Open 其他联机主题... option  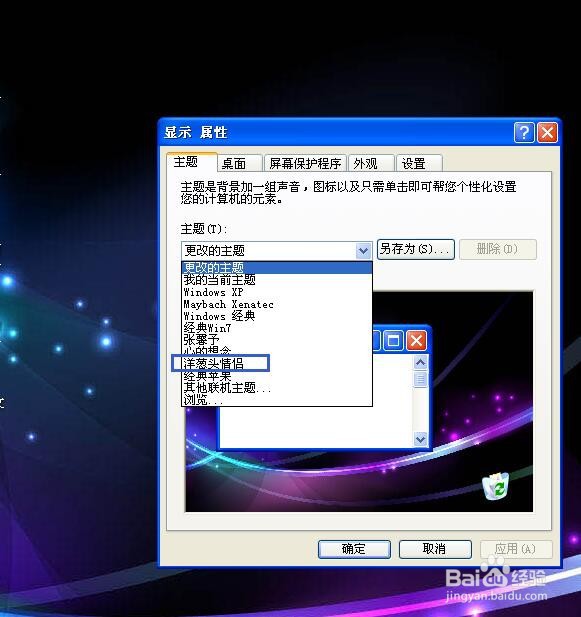277,388
